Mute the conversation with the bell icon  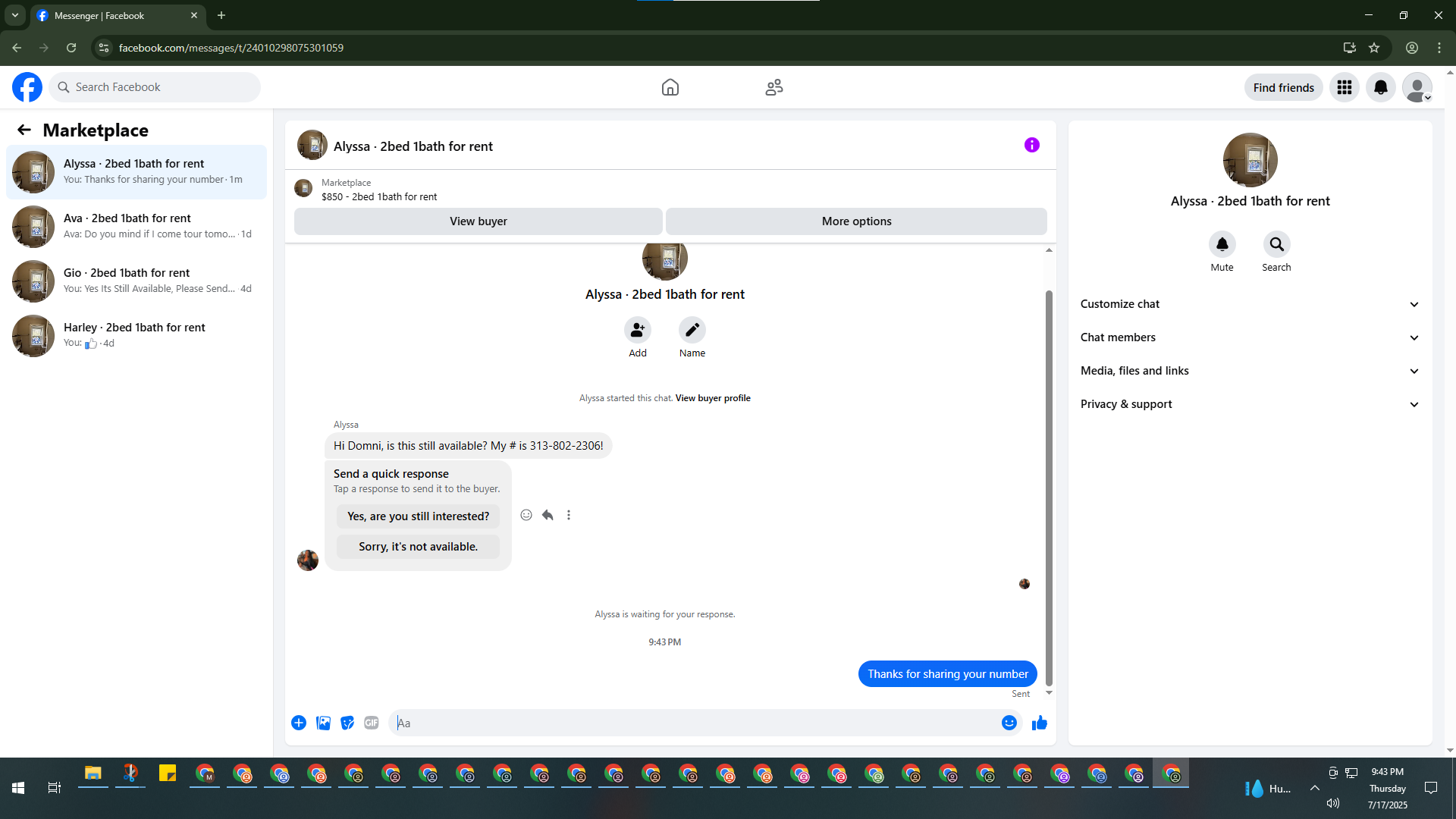point(1222,244)
